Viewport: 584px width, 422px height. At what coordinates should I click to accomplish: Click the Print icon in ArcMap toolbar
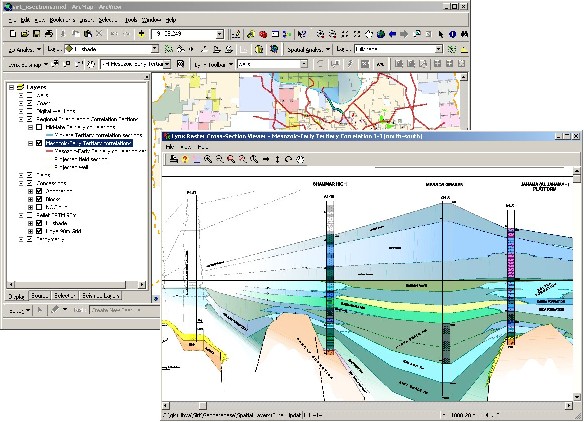(49, 34)
